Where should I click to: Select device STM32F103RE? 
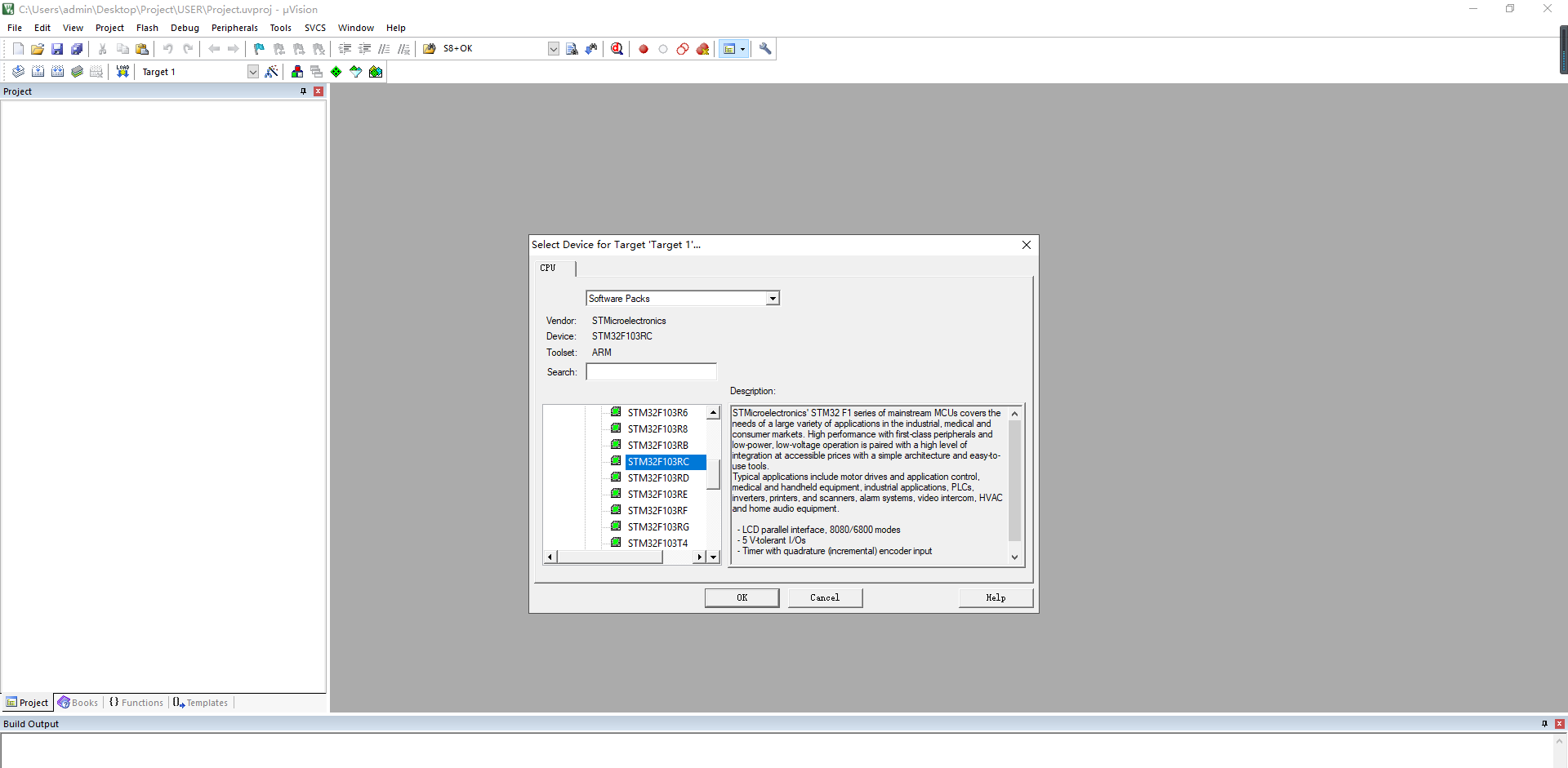[x=657, y=495]
